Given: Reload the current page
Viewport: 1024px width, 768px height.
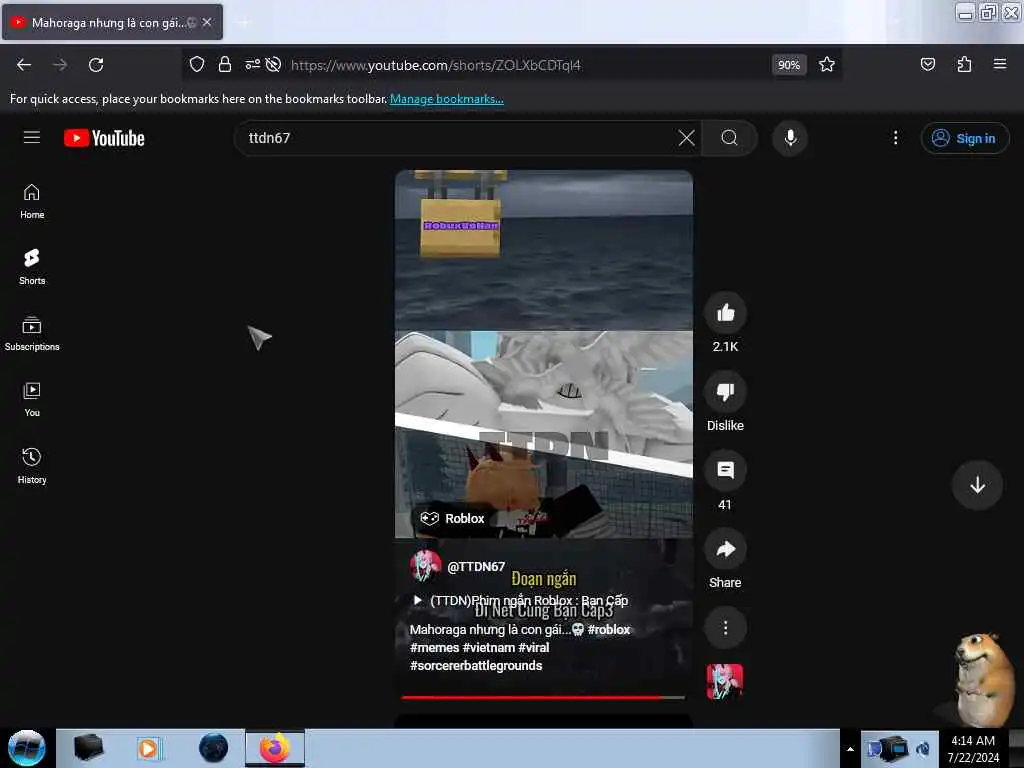Looking at the screenshot, I should [x=96, y=65].
